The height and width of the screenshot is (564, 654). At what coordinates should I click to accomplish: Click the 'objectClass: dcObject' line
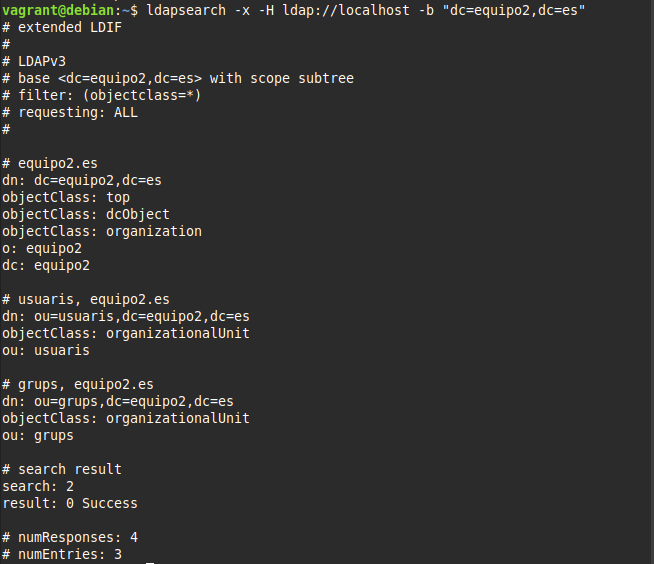(x=86, y=214)
